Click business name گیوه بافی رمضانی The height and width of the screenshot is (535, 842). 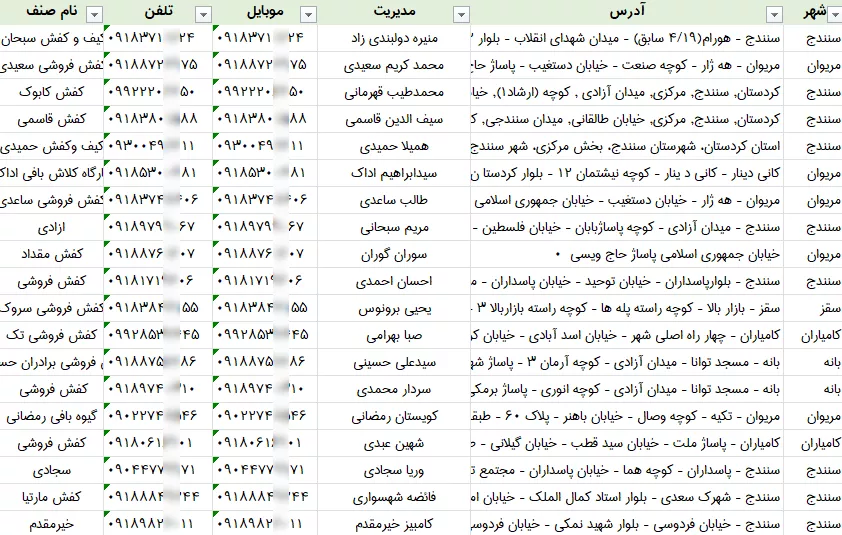52,416
